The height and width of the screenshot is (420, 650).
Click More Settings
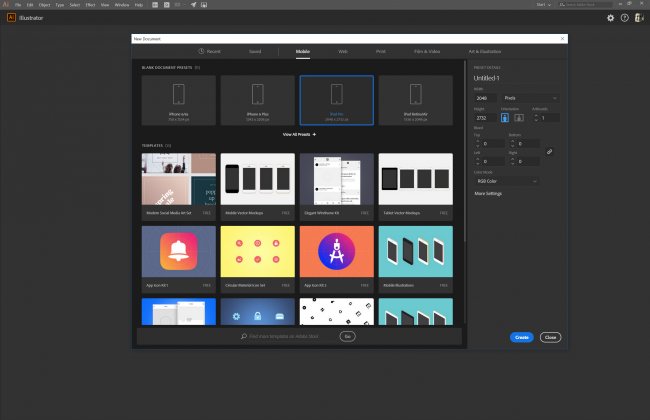click(x=488, y=194)
